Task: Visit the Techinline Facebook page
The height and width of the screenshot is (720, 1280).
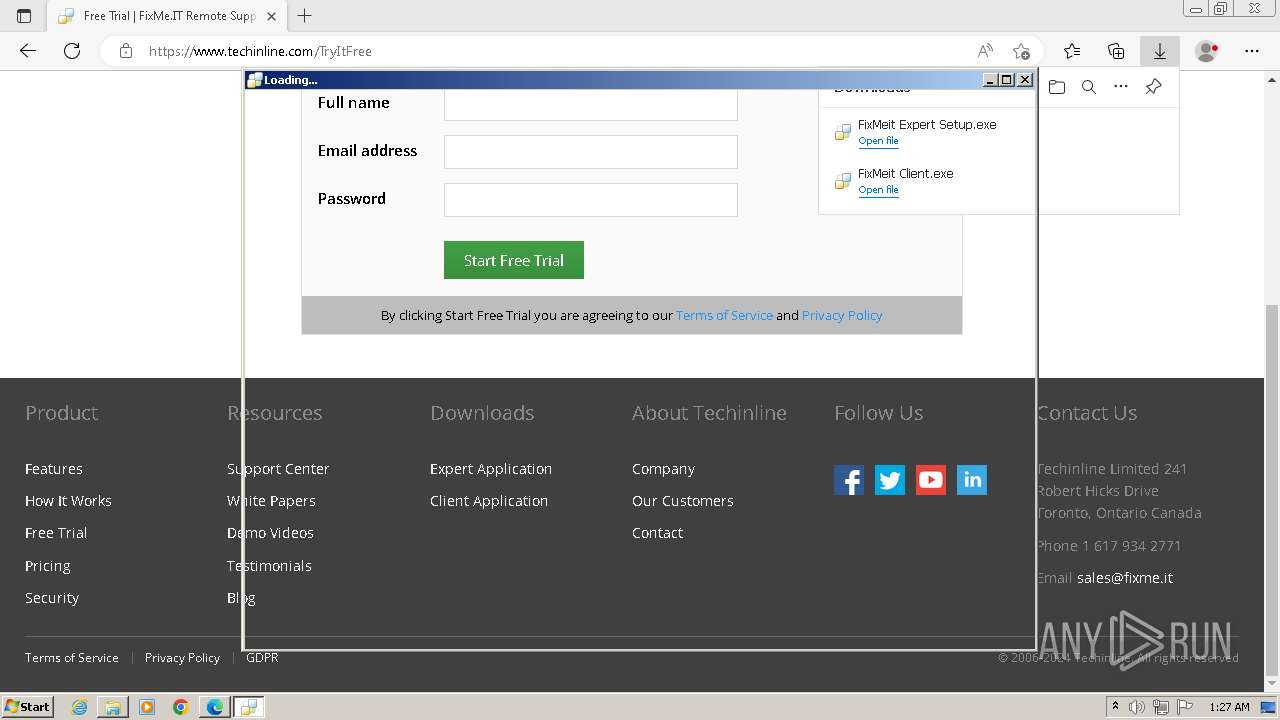Action: (849, 480)
